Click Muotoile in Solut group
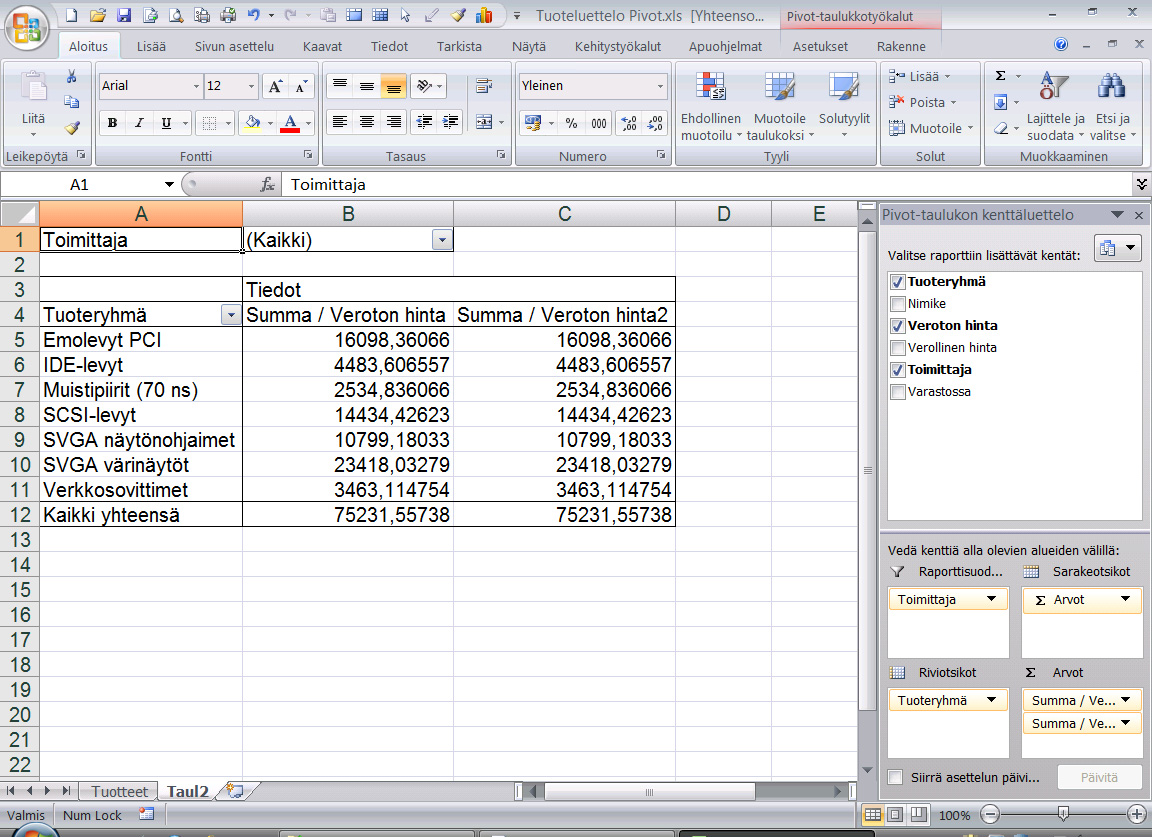This screenshot has width=1152, height=837. pyautogui.click(x=932, y=128)
